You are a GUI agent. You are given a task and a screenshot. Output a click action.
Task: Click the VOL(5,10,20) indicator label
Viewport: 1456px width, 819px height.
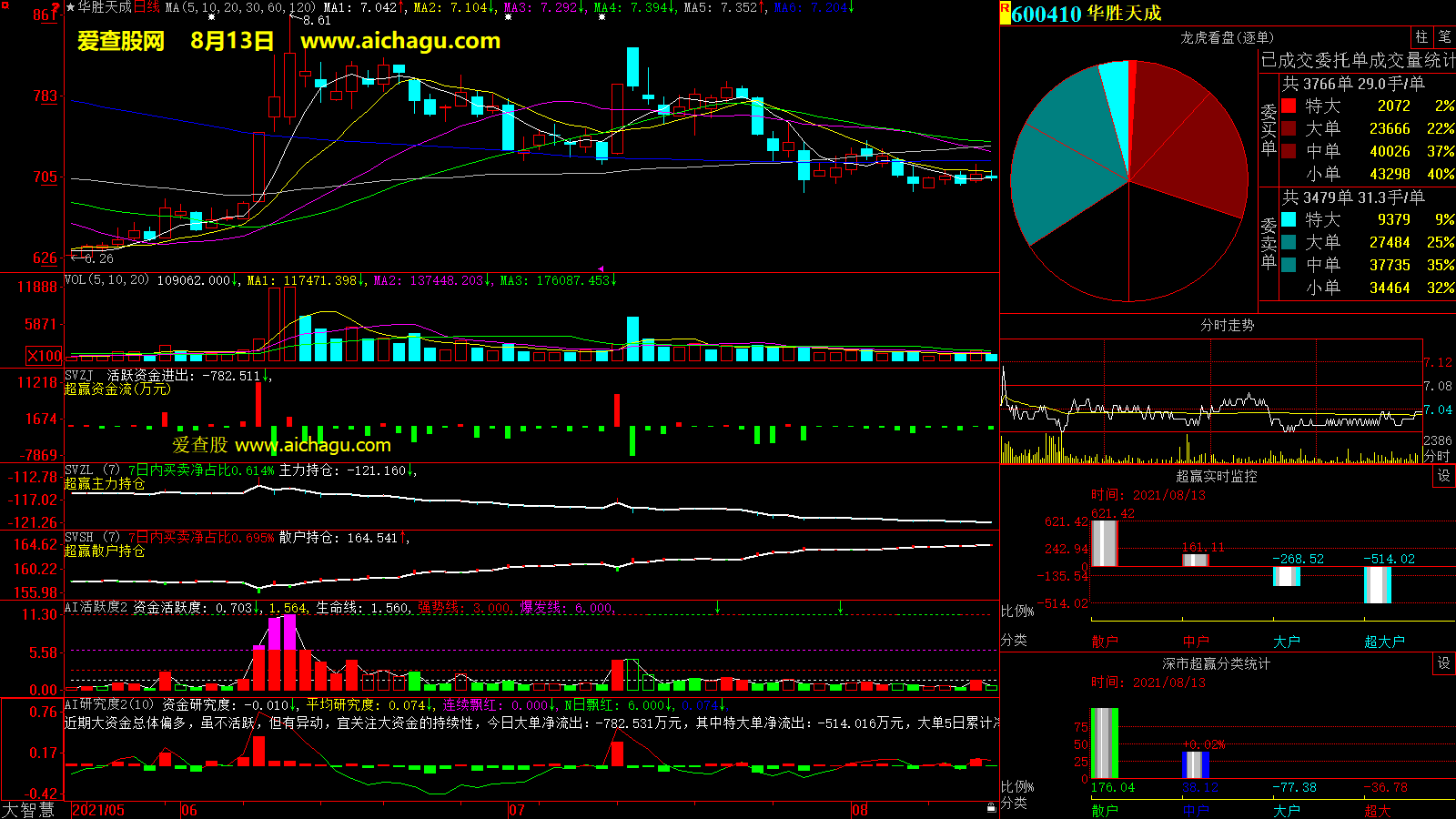[106, 280]
